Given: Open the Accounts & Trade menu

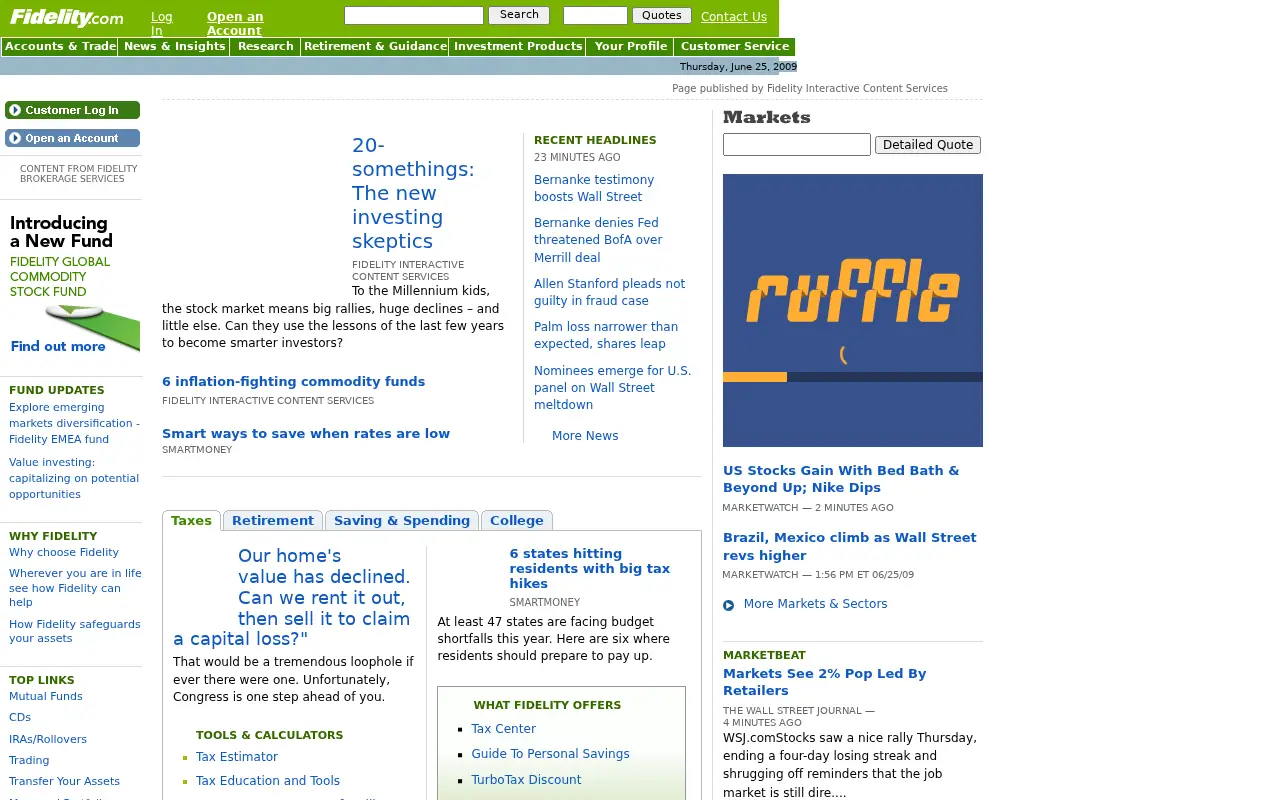Looking at the screenshot, I should (x=60, y=47).
